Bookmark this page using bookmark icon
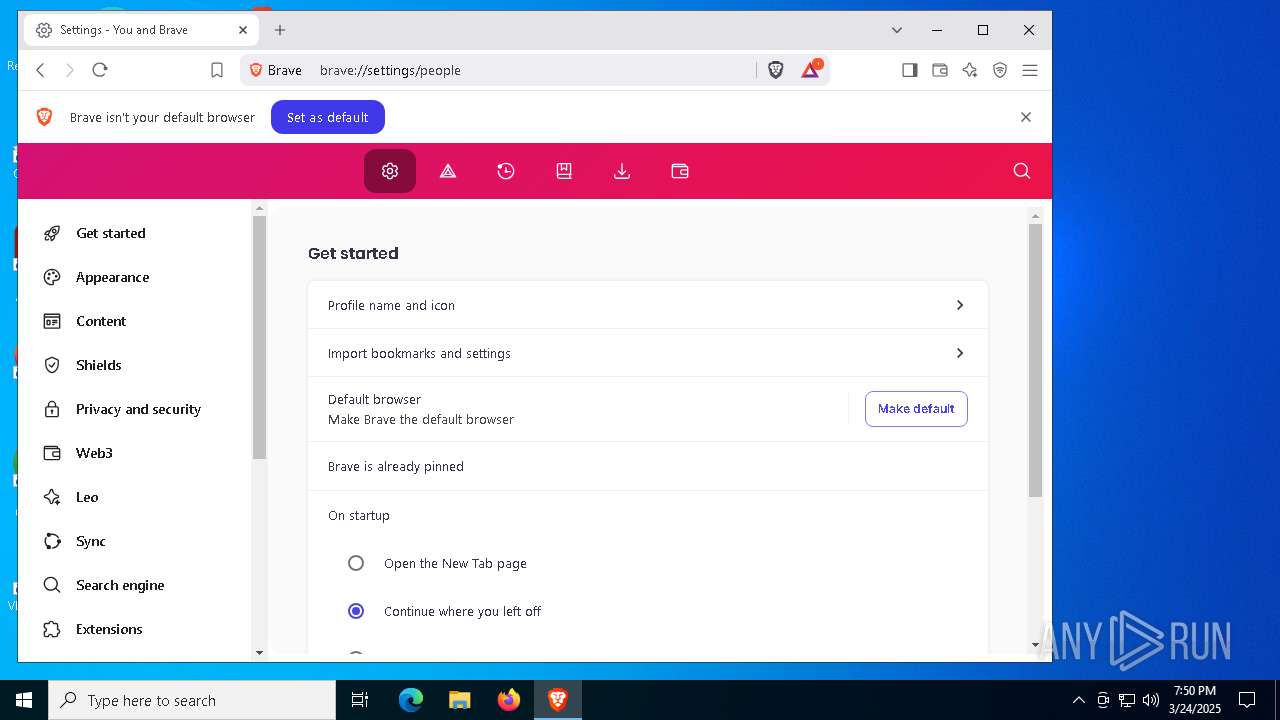 217,70
